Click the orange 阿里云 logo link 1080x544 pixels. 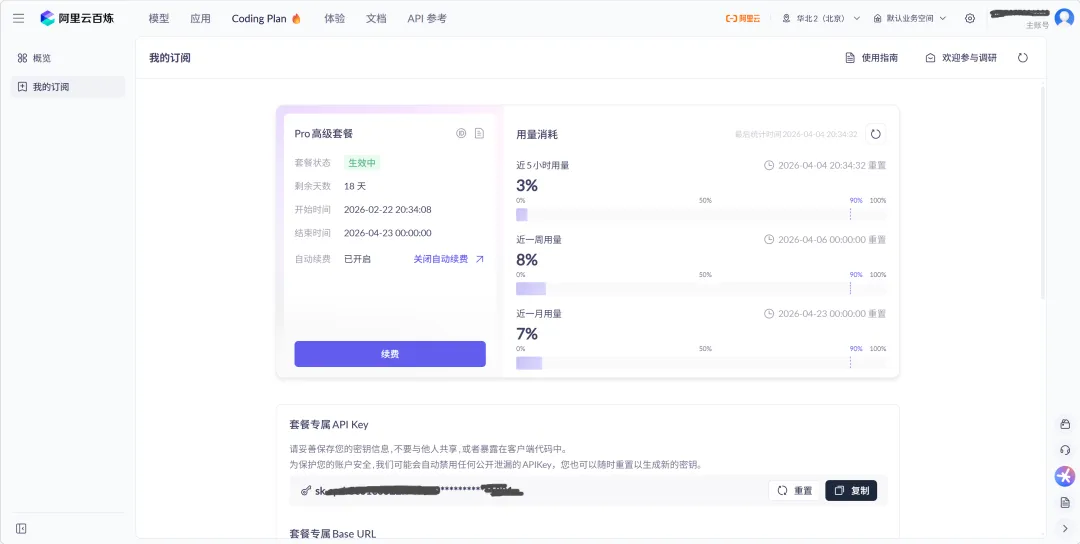[742, 19]
